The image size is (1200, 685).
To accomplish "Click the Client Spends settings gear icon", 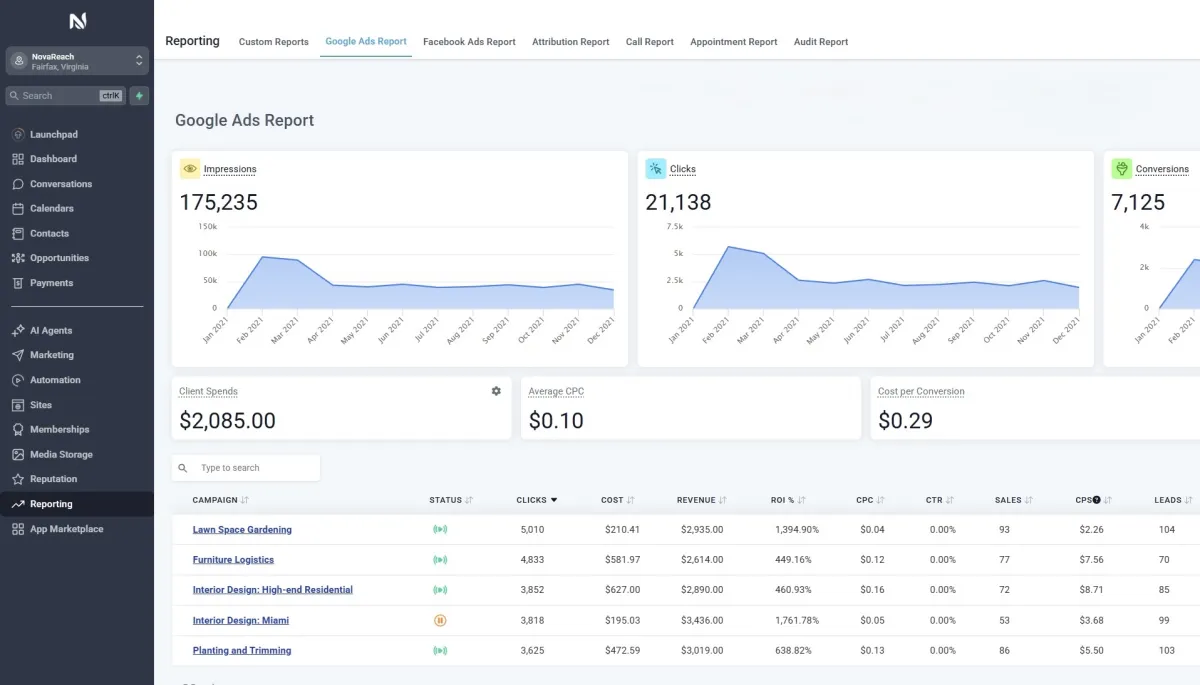I will (x=496, y=391).
